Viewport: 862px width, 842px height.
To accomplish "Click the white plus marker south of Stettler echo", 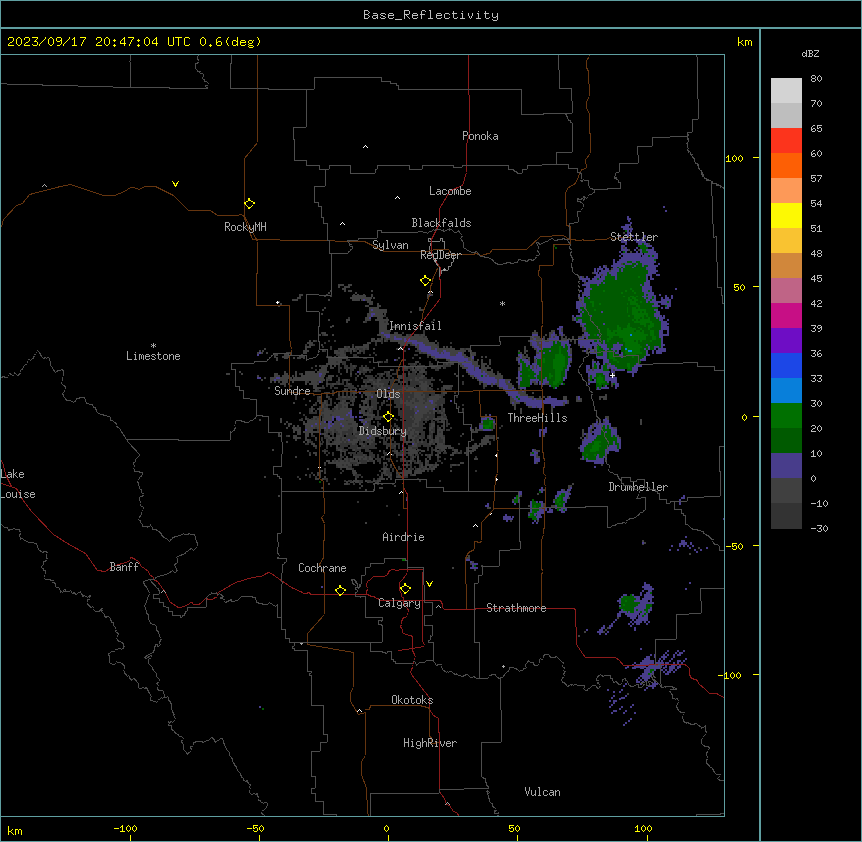I will (612, 375).
